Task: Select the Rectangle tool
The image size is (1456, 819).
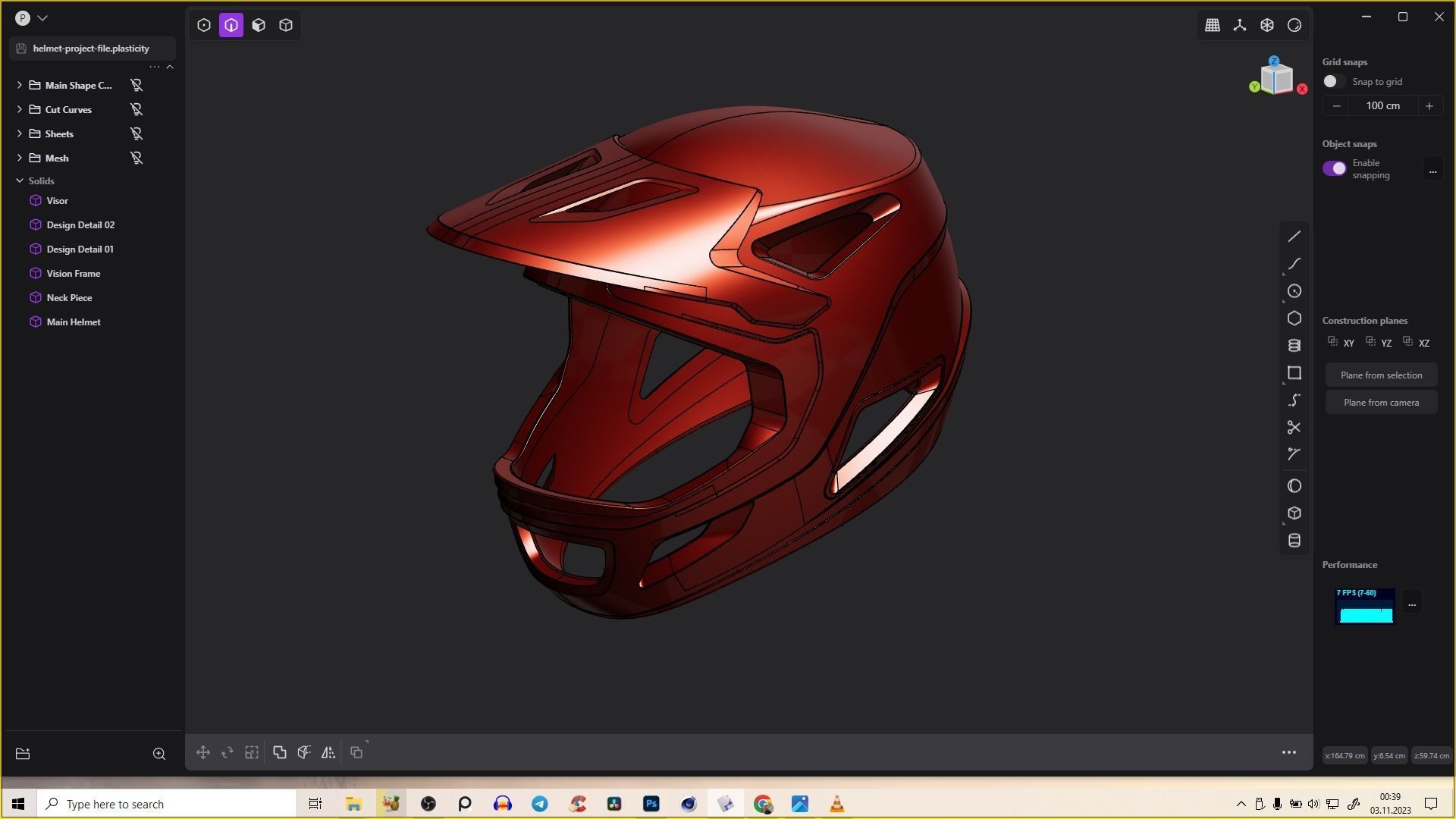Action: pos(1294,372)
